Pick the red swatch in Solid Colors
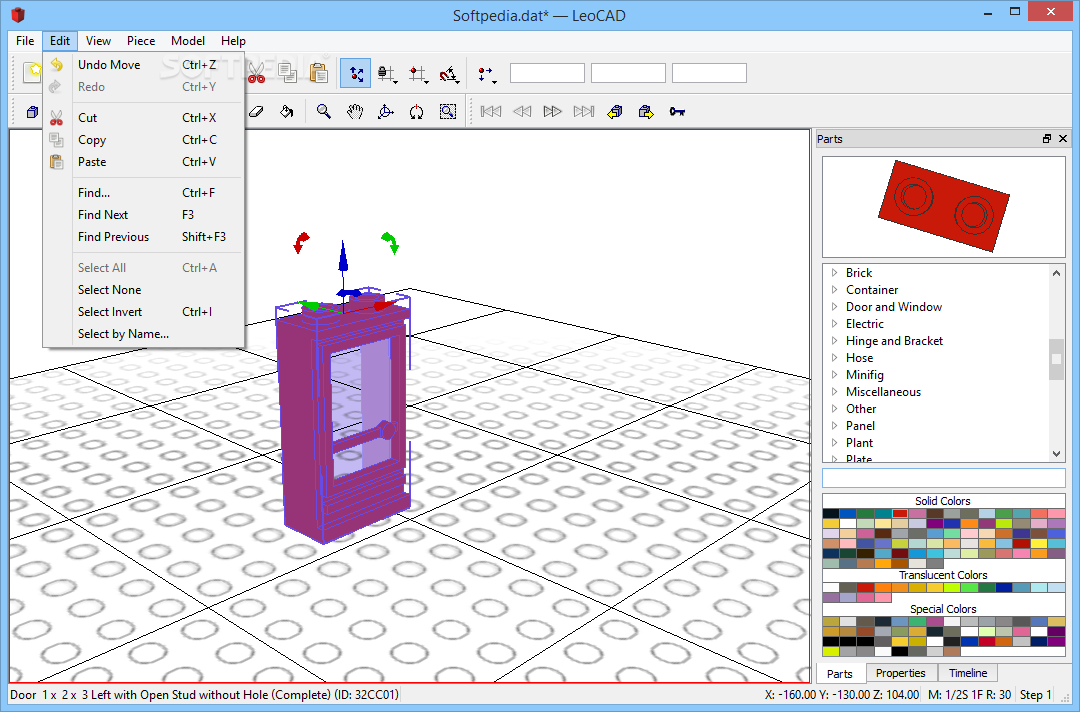Screen dimensions: 1080x712 [x=900, y=514]
